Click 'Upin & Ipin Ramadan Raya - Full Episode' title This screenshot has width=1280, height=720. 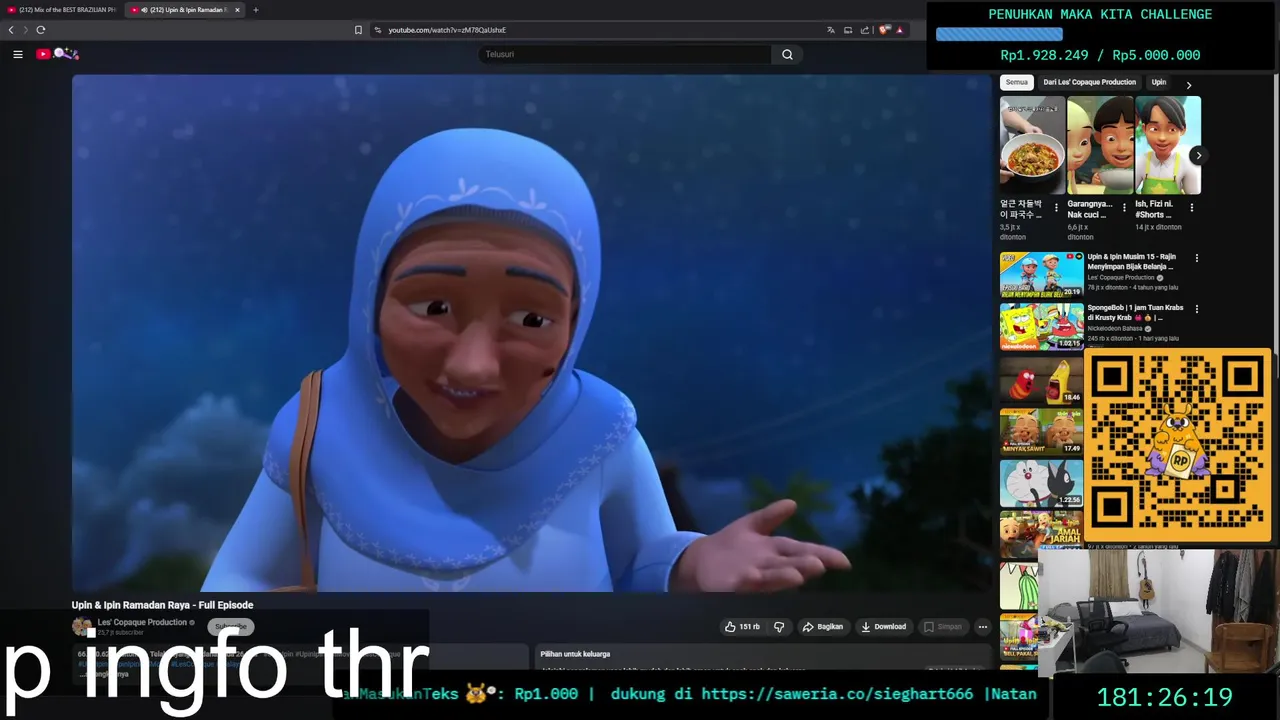coord(162,605)
